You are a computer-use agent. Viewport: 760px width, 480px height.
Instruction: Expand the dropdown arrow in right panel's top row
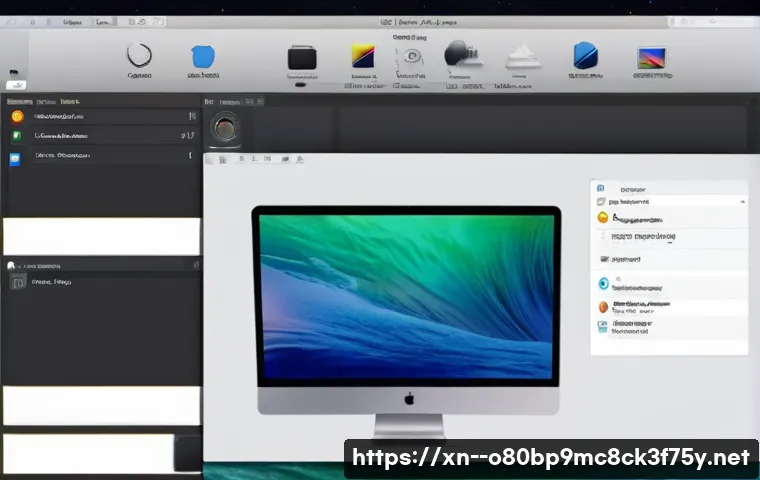[741, 202]
